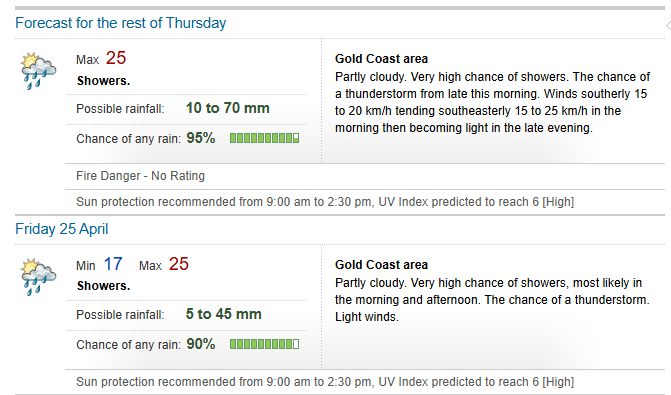The height and width of the screenshot is (395, 671).
Task: Click Friday's 'Gold Coast area' heading
Action: tap(381, 265)
